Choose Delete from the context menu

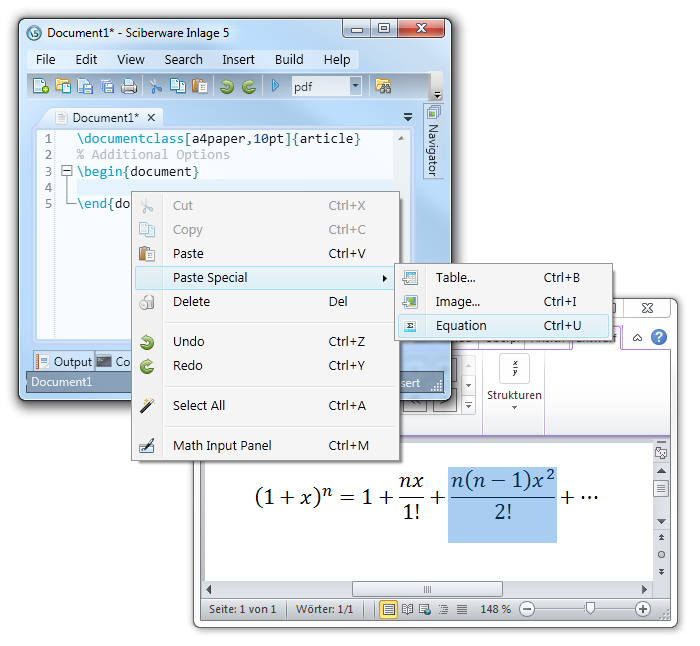(x=265, y=302)
